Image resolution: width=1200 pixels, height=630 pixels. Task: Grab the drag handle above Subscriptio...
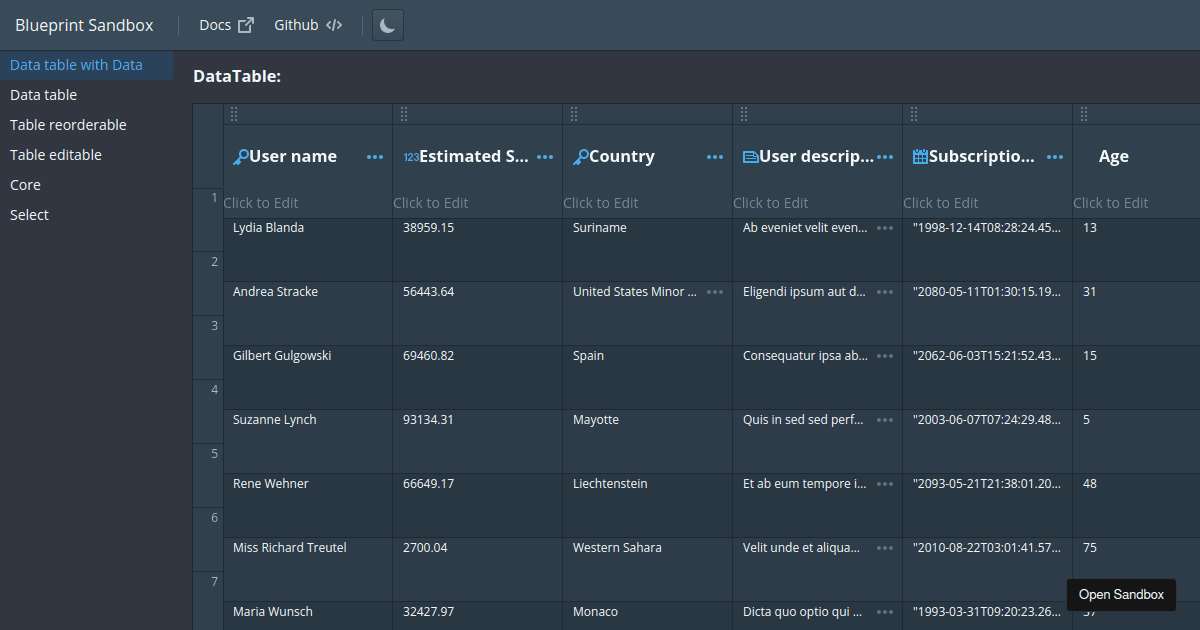[914, 114]
